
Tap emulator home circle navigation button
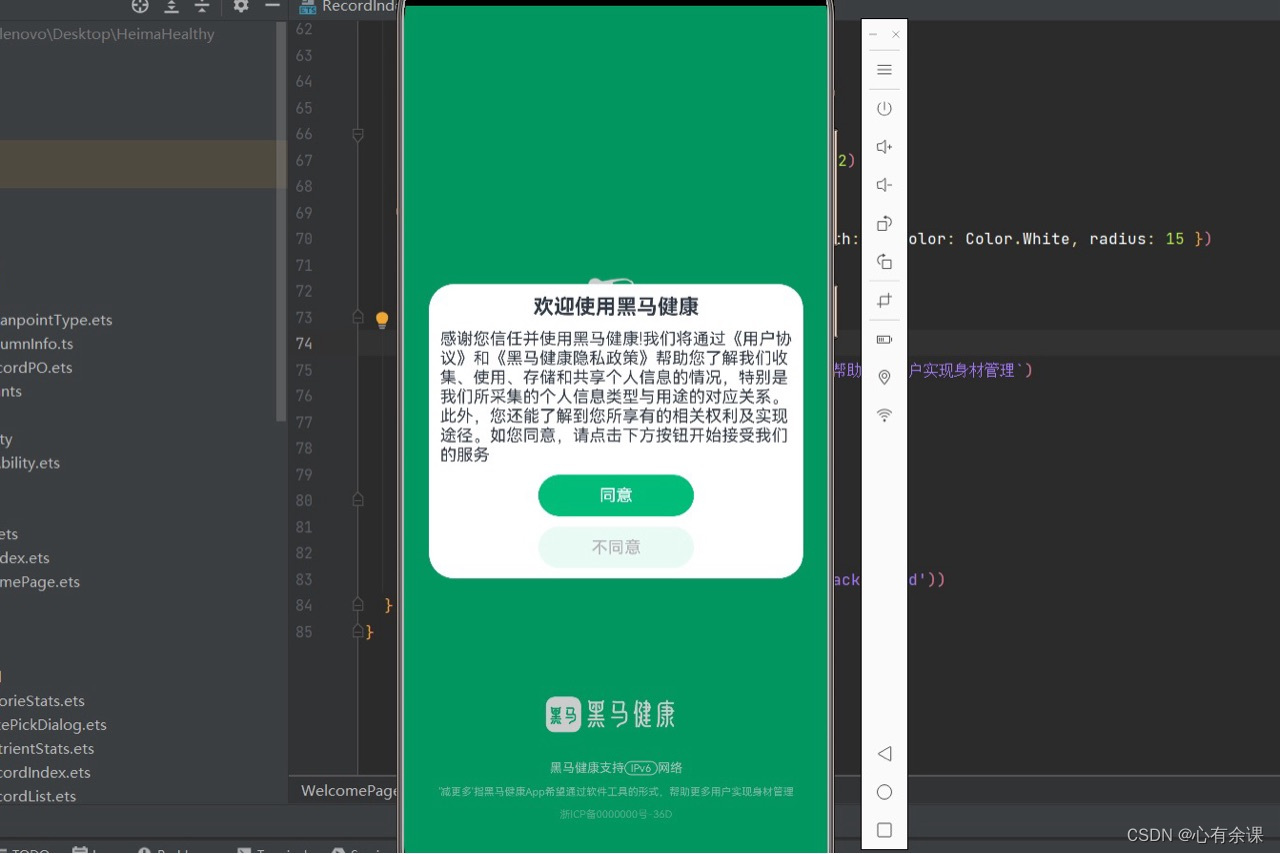tap(884, 792)
